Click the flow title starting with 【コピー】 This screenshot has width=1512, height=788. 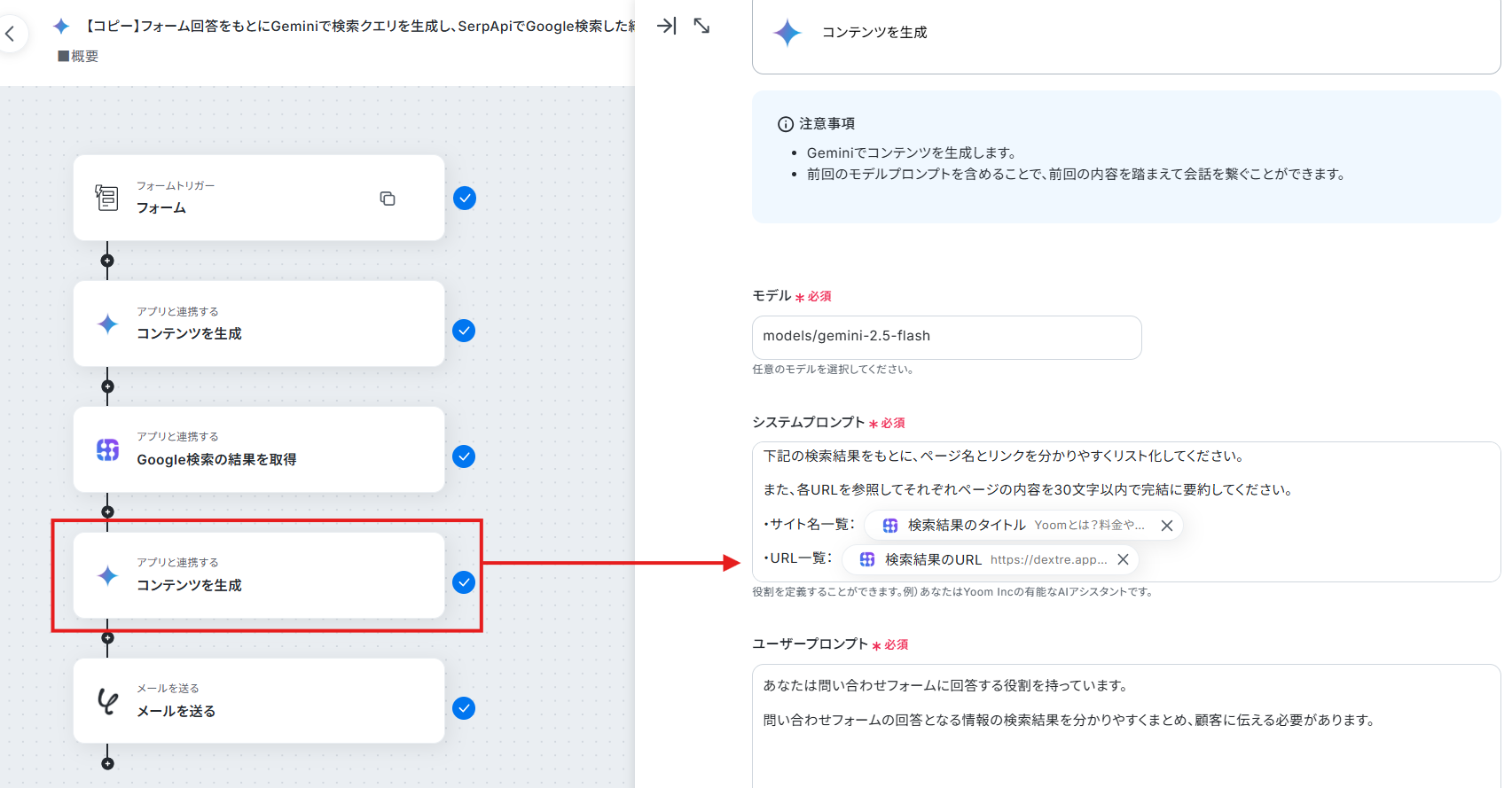tap(359, 27)
